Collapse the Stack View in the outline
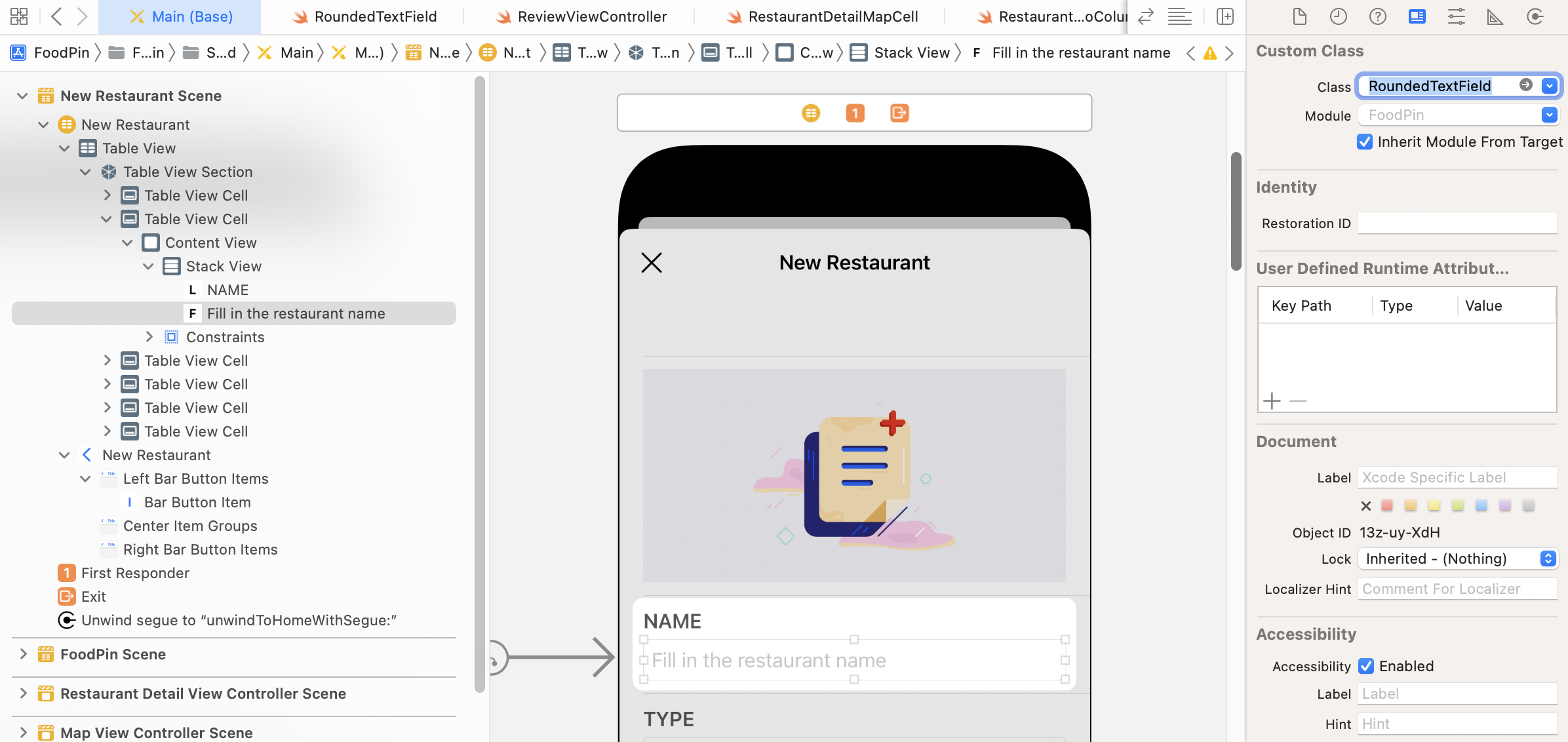The image size is (1568, 742). (148, 266)
